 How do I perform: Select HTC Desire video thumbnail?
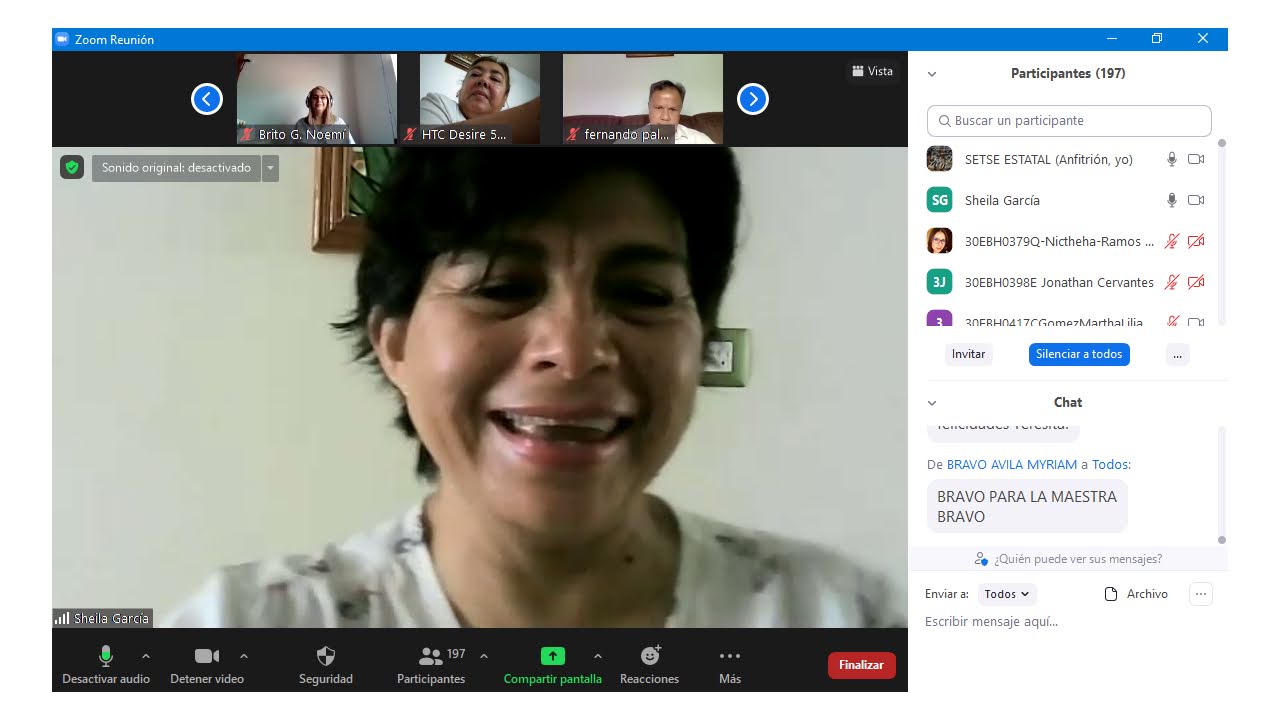[x=480, y=99]
